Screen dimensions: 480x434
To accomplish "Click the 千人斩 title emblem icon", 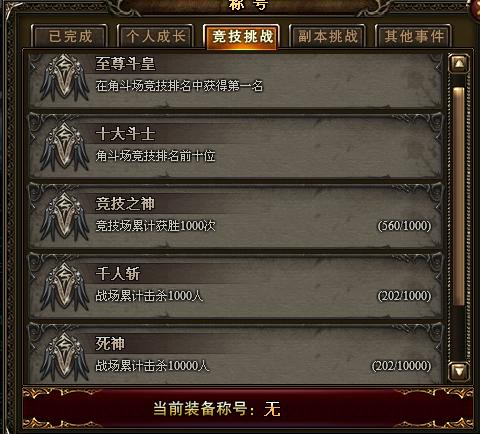I will 64,287.
